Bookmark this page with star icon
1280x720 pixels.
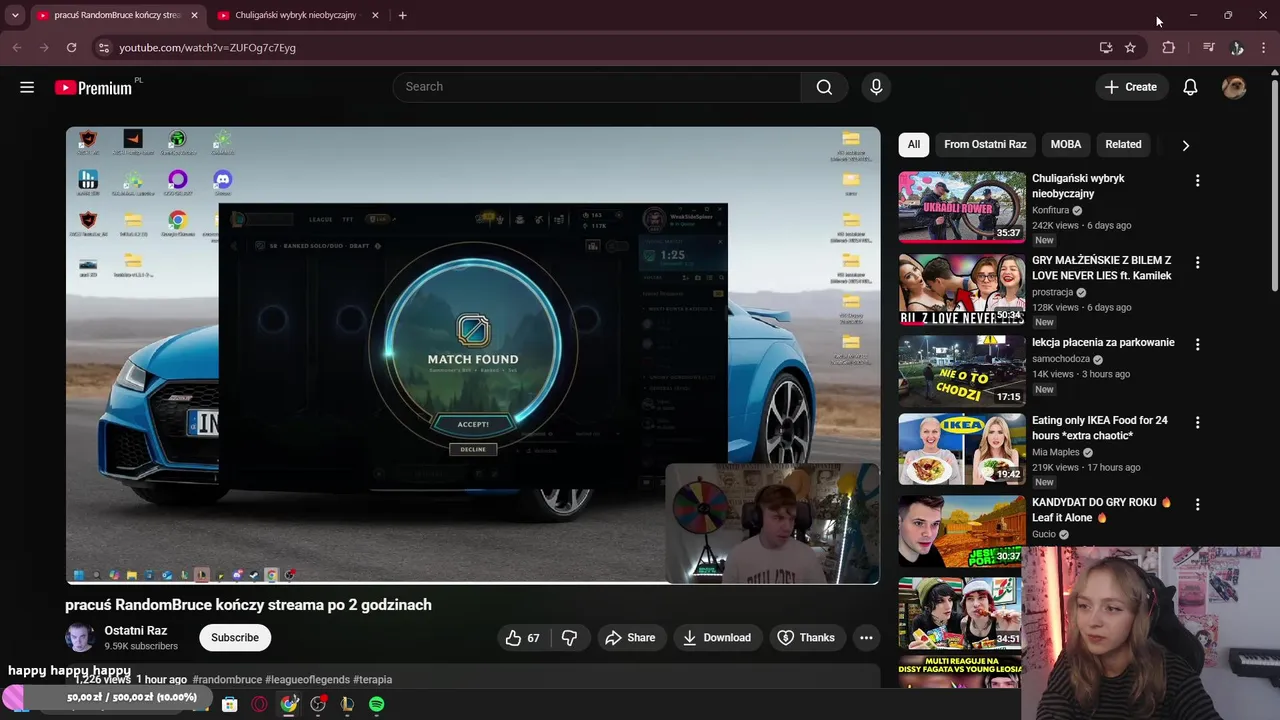coord(1130,47)
